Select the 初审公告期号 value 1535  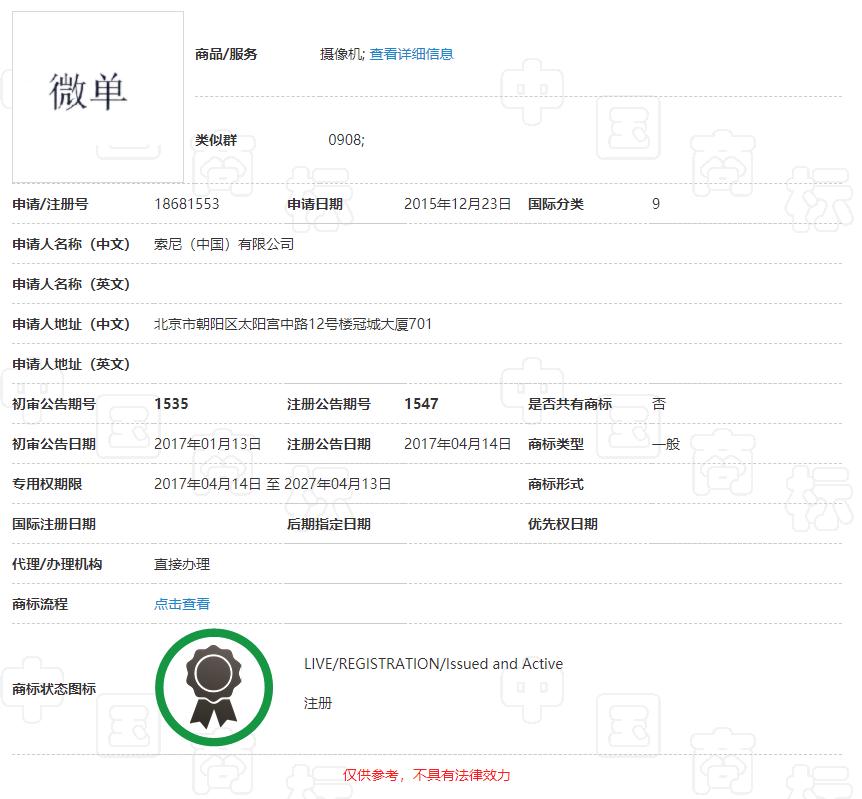[x=172, y=403]
